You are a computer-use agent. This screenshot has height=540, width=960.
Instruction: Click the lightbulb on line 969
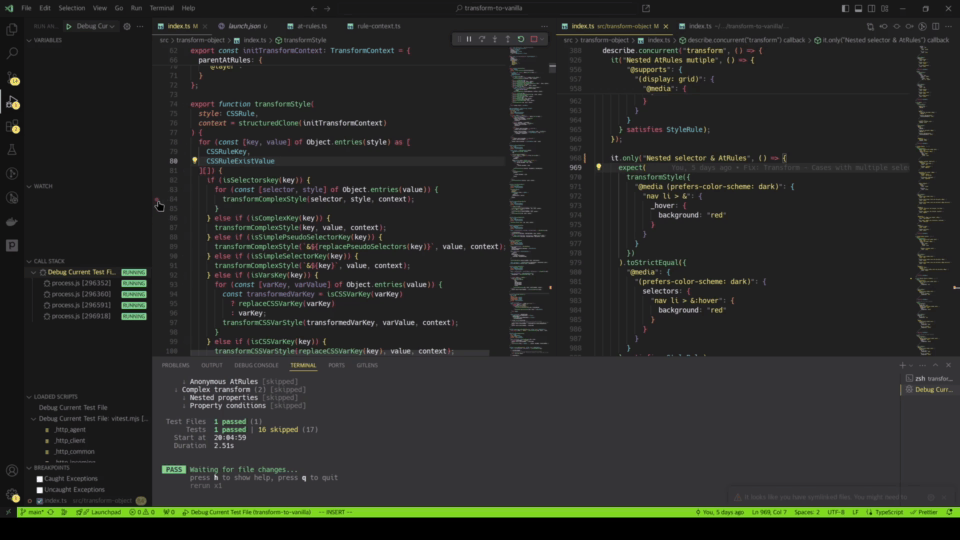coord(599,167)
